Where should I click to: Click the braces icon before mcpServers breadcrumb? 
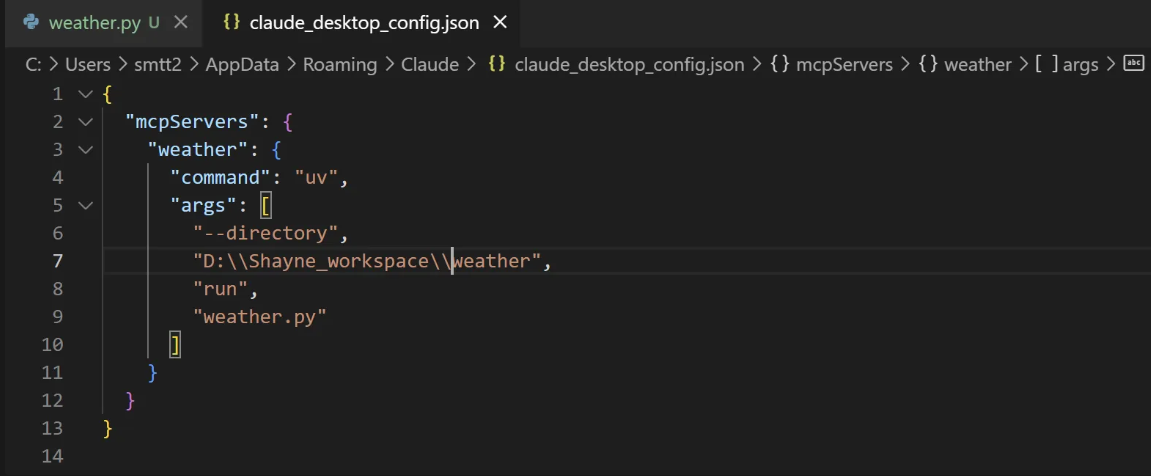(x=780, y=65)
